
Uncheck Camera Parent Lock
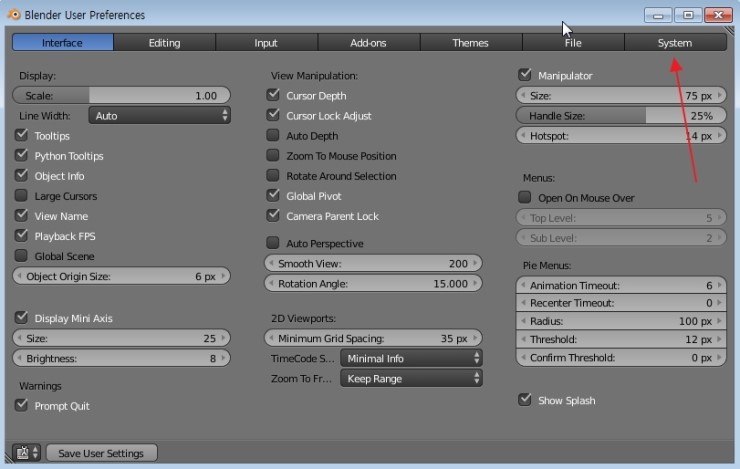tap(273, 216)
